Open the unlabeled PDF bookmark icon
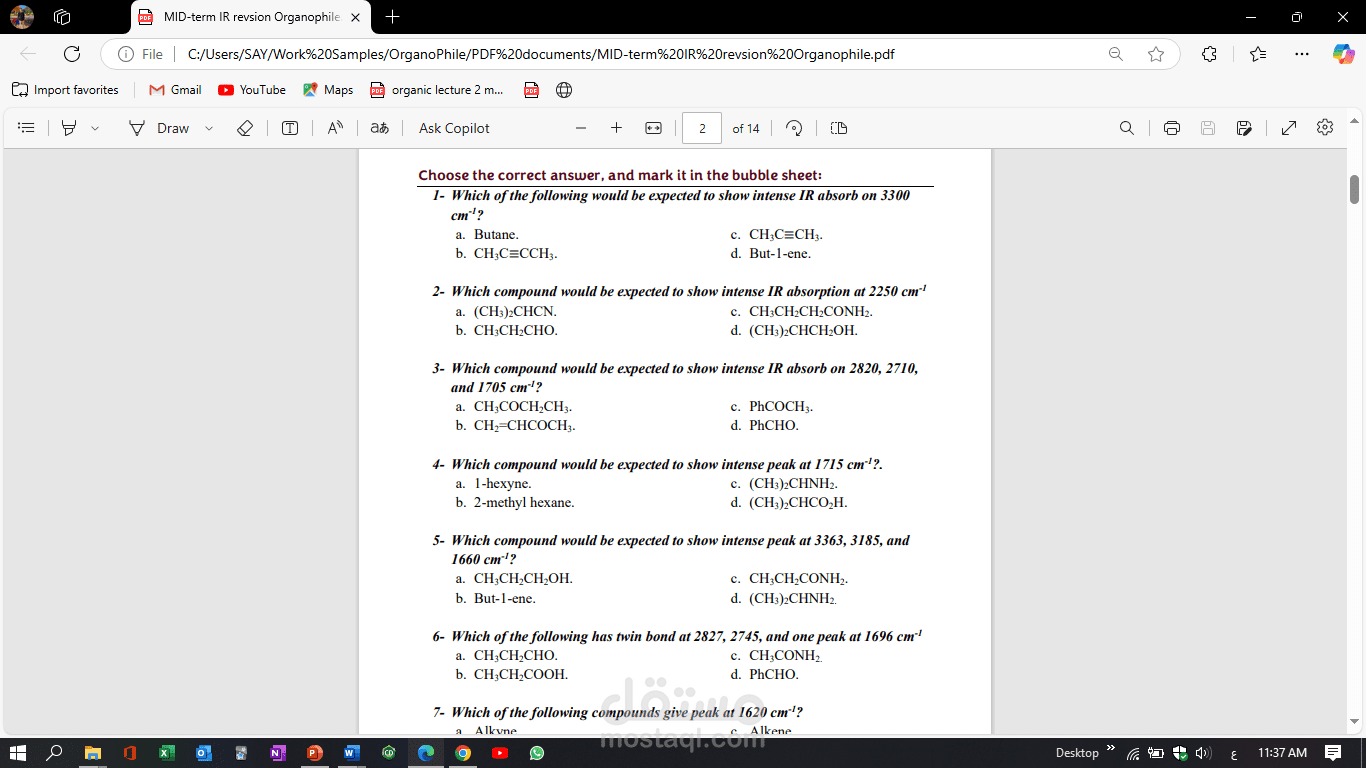This screenshot has height=768, width=1366. click(532, 90)
